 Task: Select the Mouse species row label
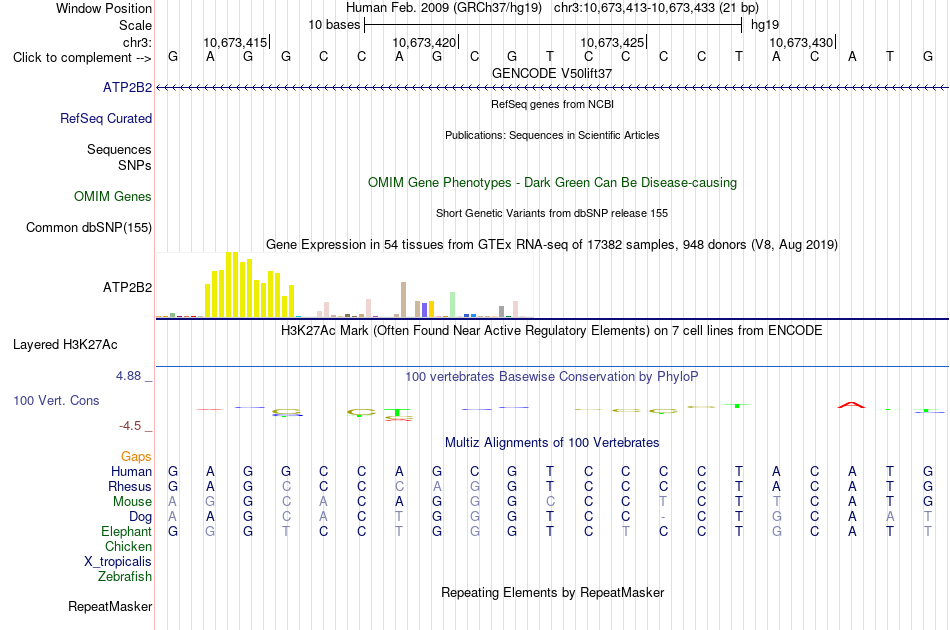[132, 502]
